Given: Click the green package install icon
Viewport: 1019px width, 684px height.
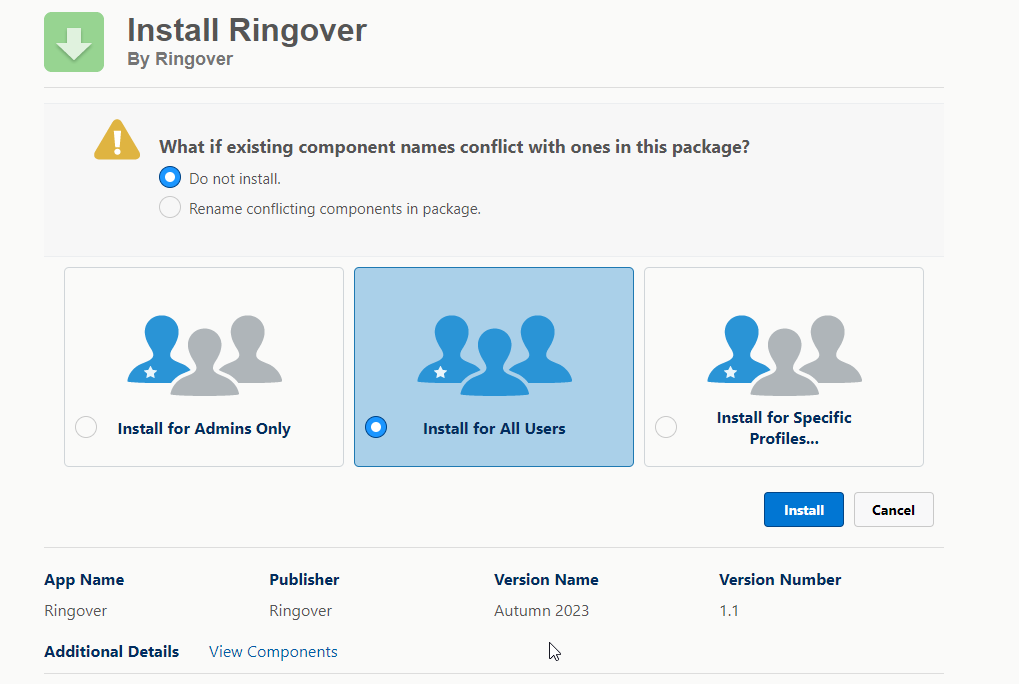Looking at the screenshot, I should 73,42.
